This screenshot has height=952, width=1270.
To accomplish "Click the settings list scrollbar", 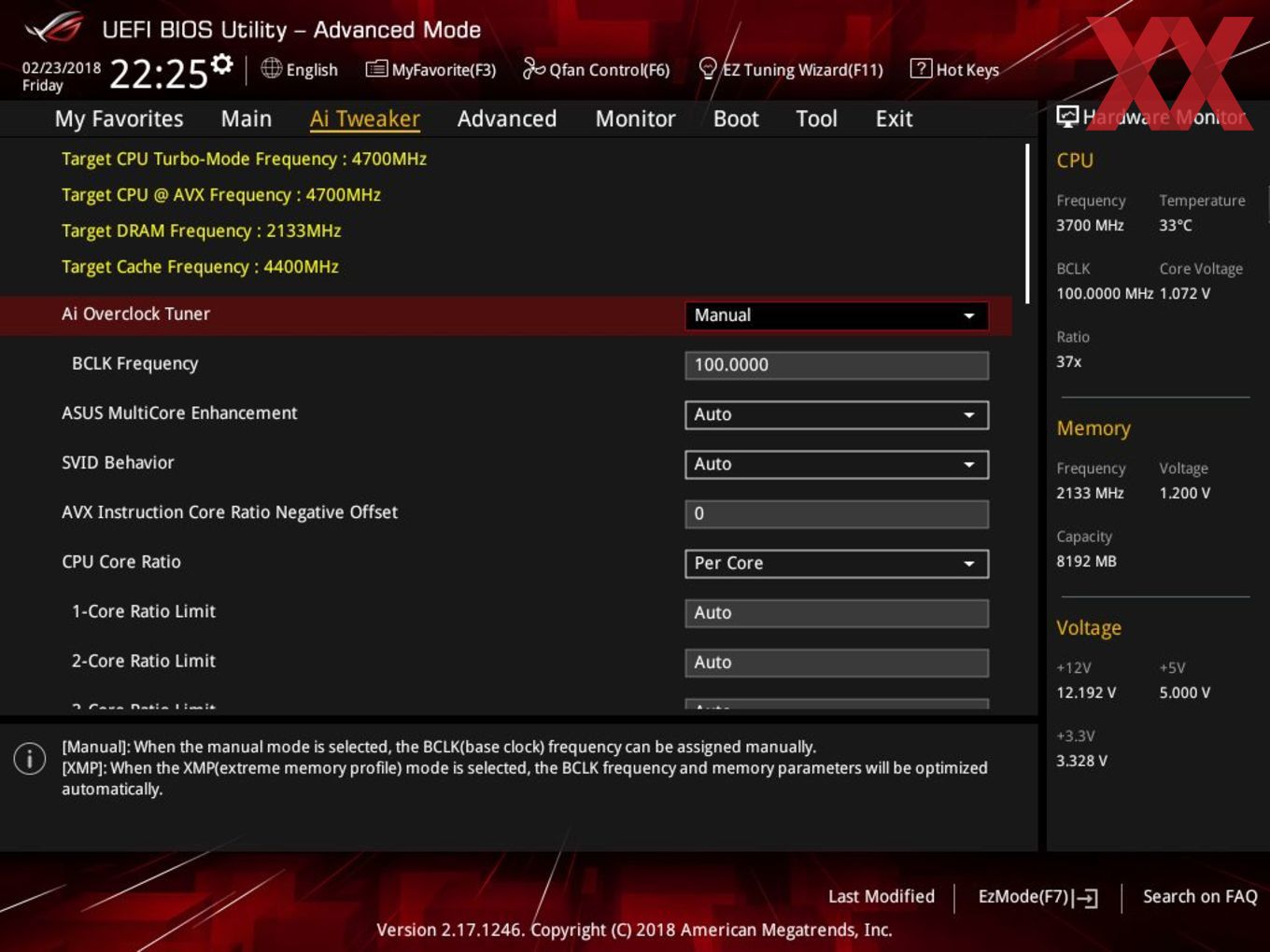I will coord(1028,224).
